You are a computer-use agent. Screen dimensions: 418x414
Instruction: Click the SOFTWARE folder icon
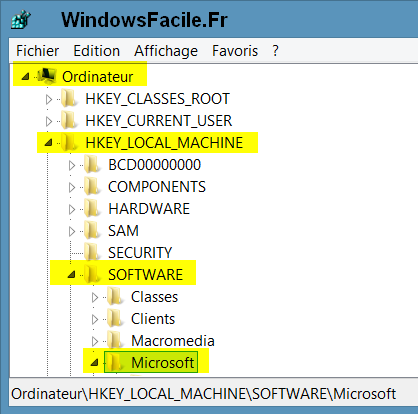pyautogui.click(x=92, y=274)
